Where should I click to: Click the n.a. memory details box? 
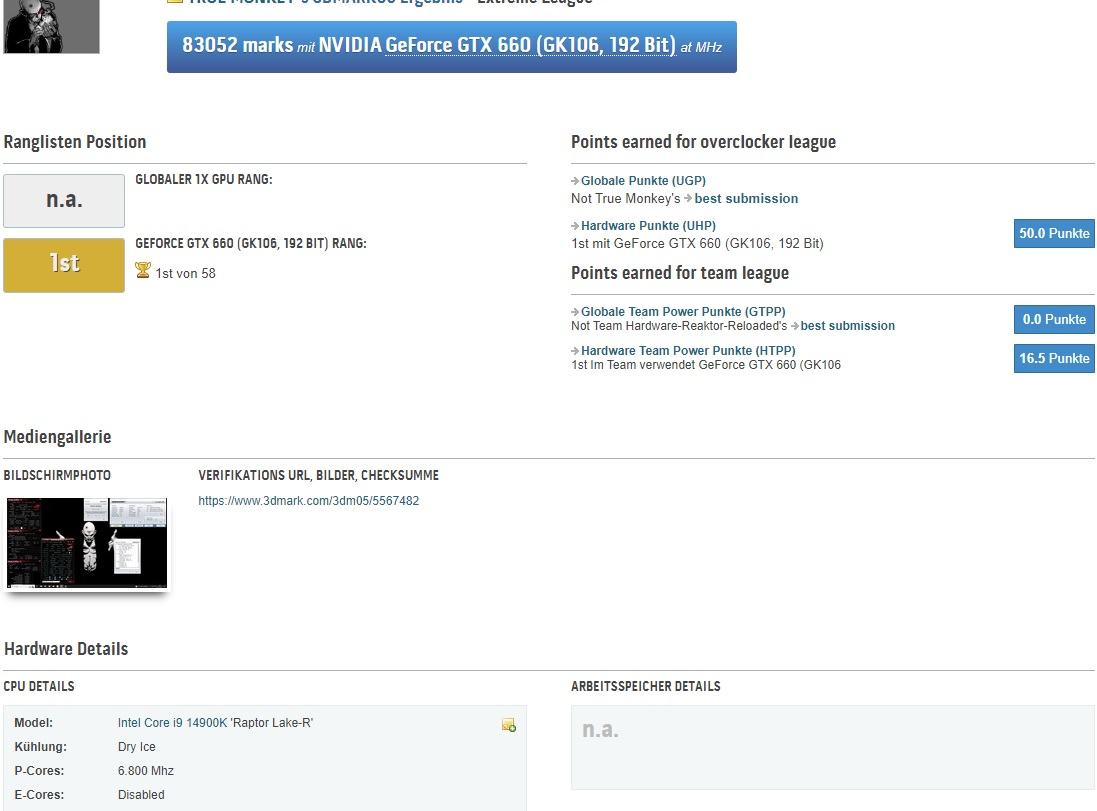click(833, 747)
